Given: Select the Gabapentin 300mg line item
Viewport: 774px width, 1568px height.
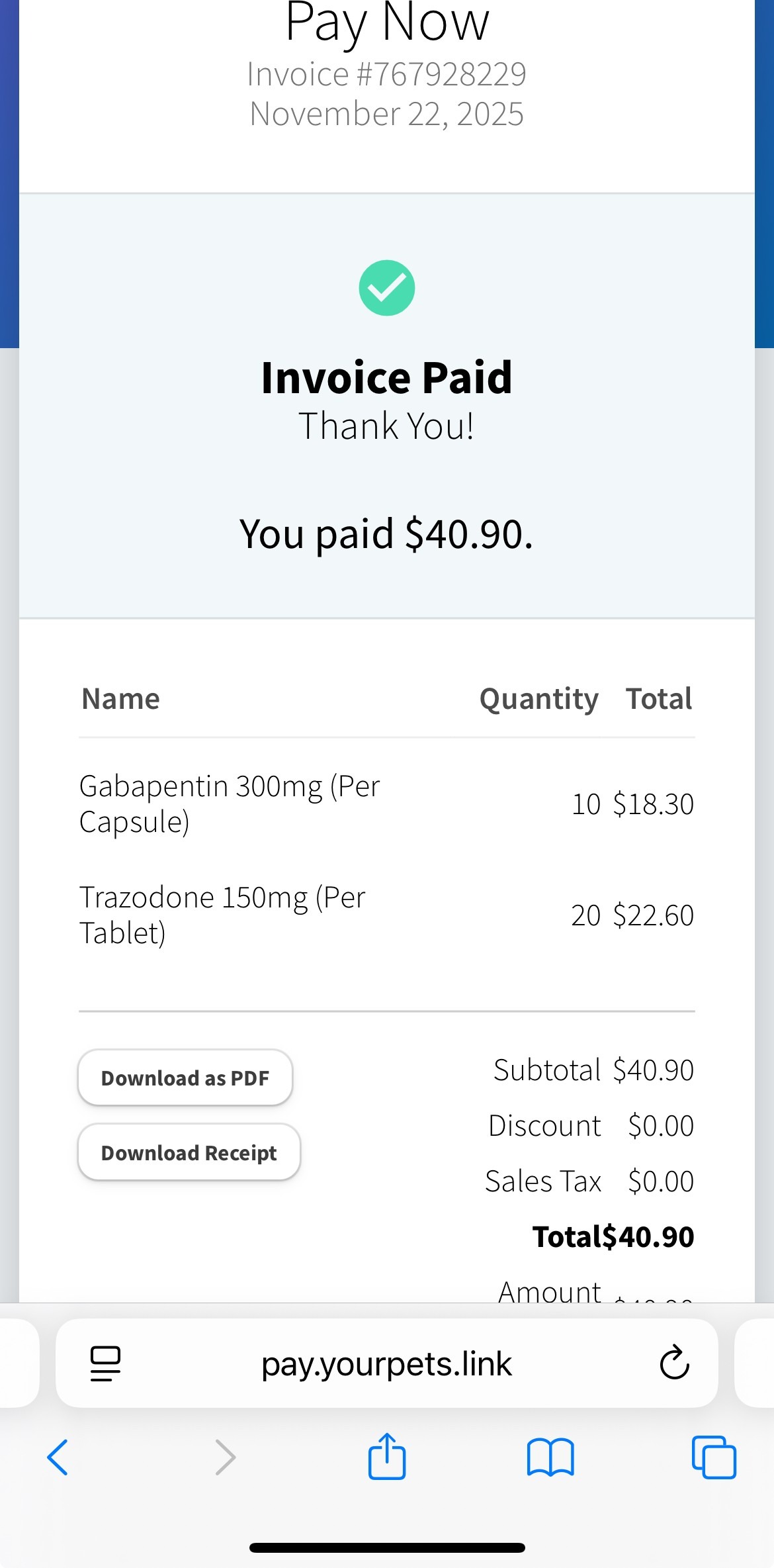Looking at the screenshot, I should (230, 804).
